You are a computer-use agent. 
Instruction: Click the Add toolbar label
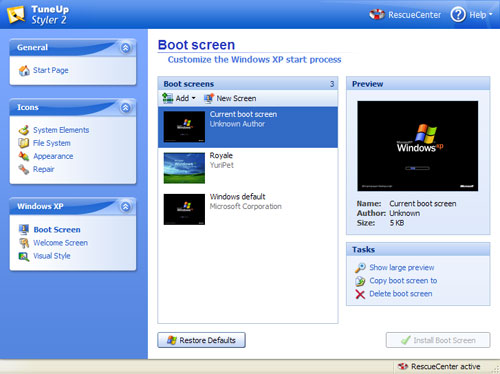(x=182, y=98)
